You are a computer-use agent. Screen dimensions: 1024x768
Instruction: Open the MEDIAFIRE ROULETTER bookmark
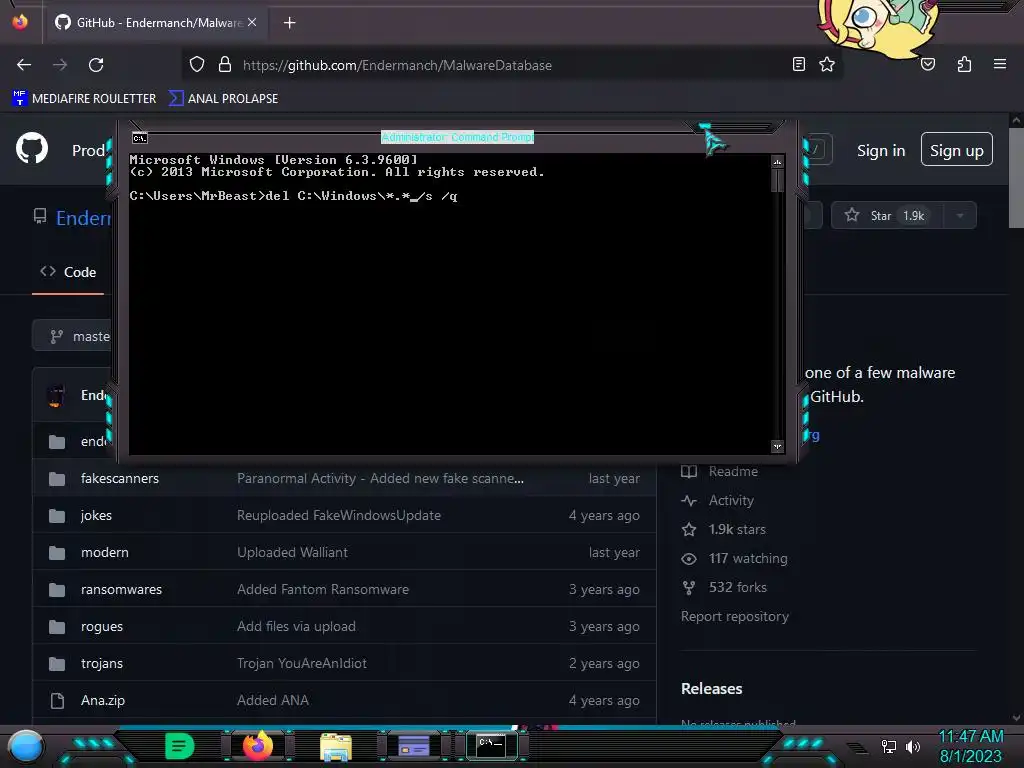point(84,99)
